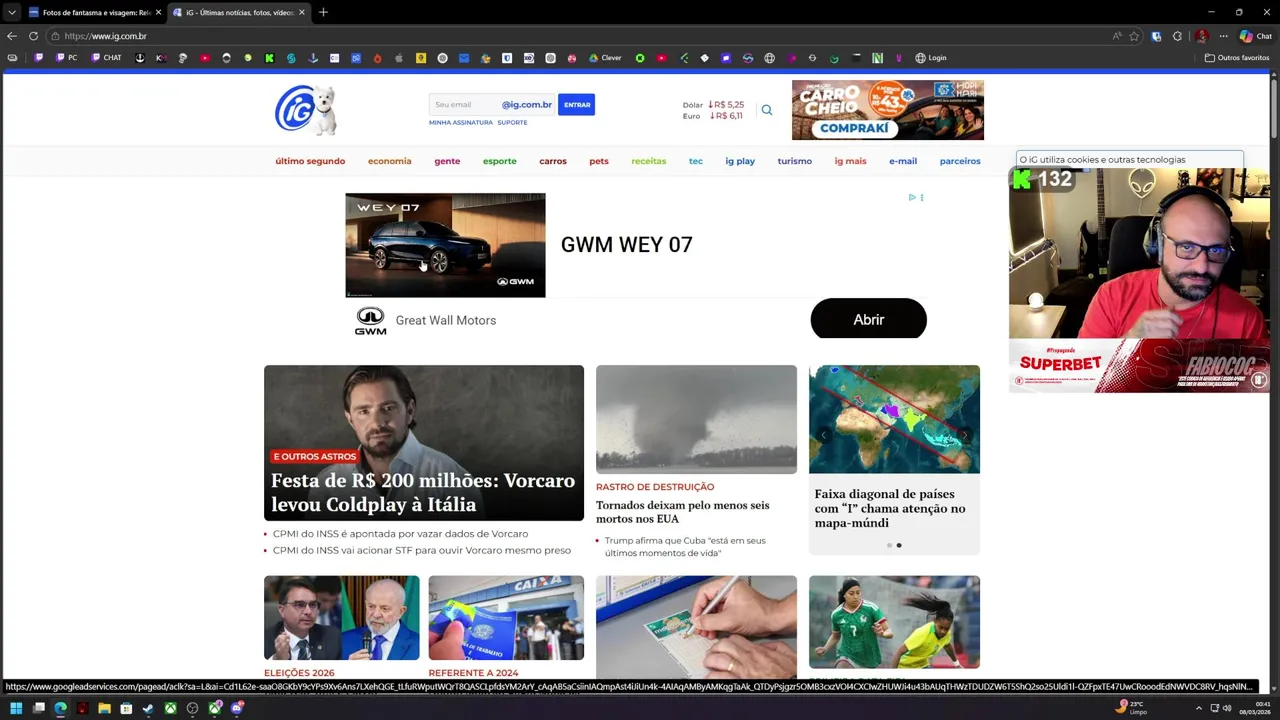Reload the page with the refresh icon
Viewport: 1280px width, 720px height.
(x=33, y=36)
